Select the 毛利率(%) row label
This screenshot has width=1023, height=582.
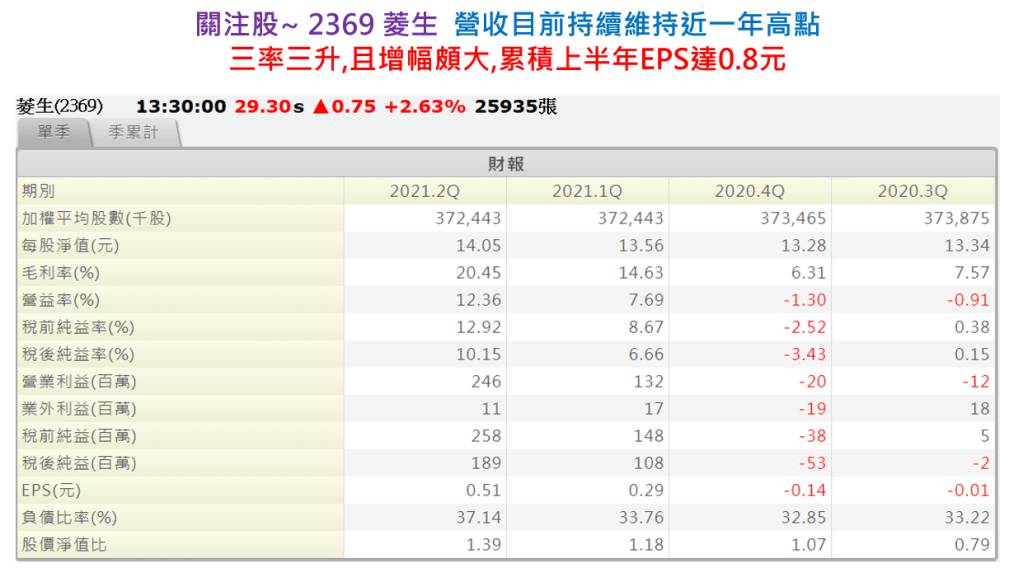pos(61,273)
